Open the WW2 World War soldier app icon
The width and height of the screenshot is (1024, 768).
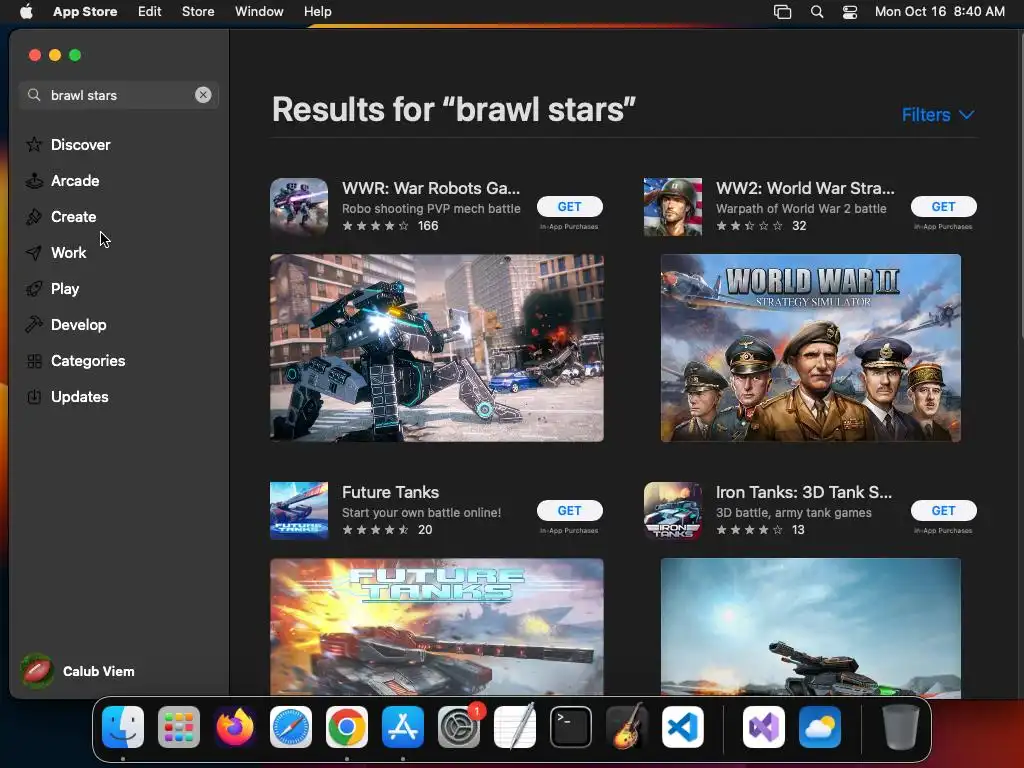pos(673,207)
